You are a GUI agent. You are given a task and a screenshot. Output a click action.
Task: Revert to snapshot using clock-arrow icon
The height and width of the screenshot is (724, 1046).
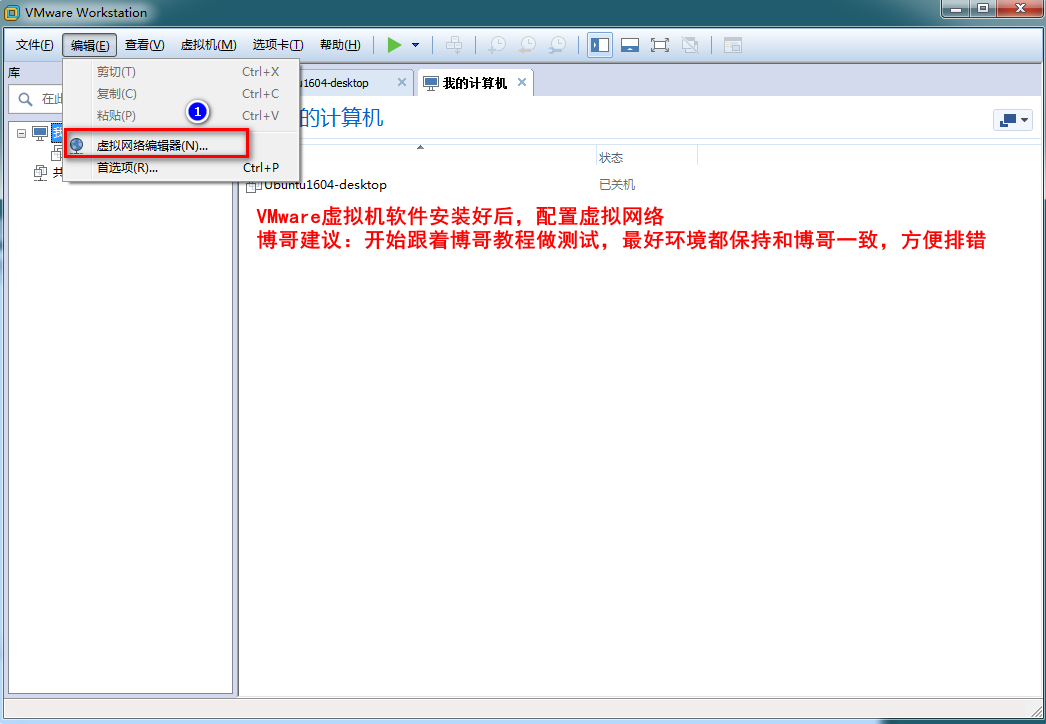[x=527, y=45]
